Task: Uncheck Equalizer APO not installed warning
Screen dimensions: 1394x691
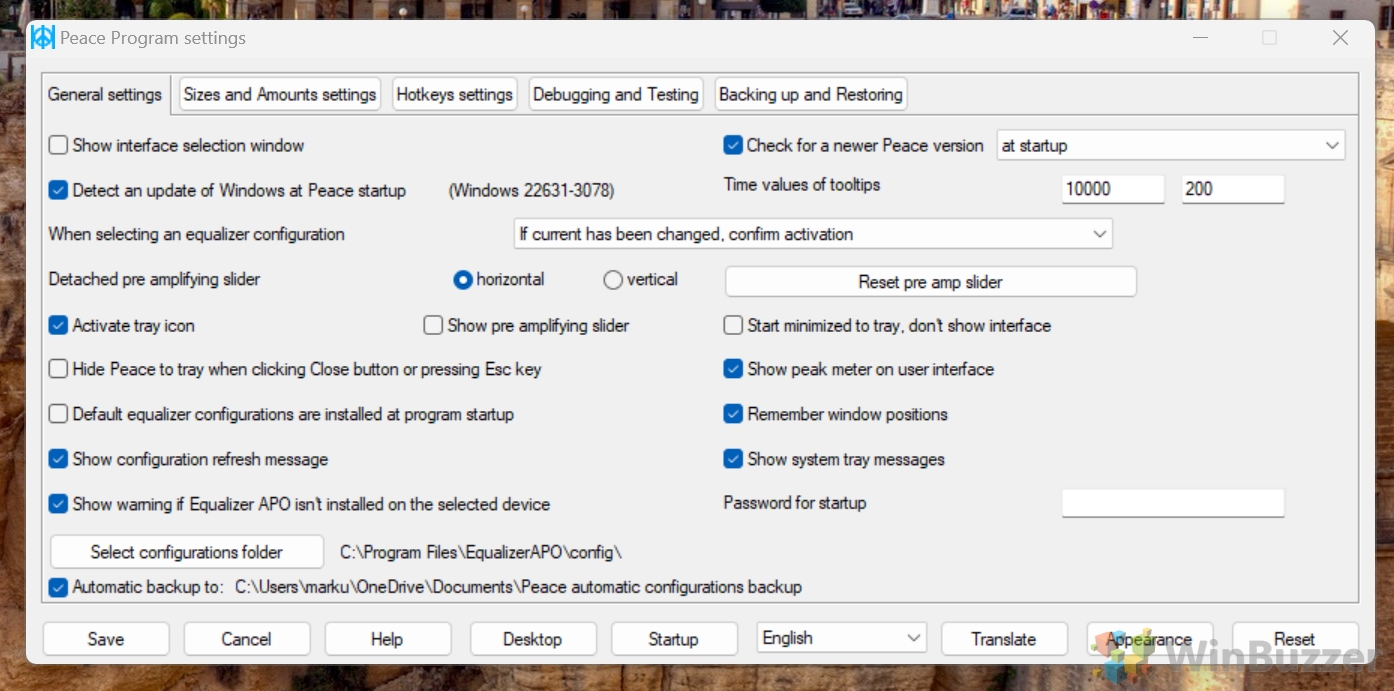Action: 58,504
